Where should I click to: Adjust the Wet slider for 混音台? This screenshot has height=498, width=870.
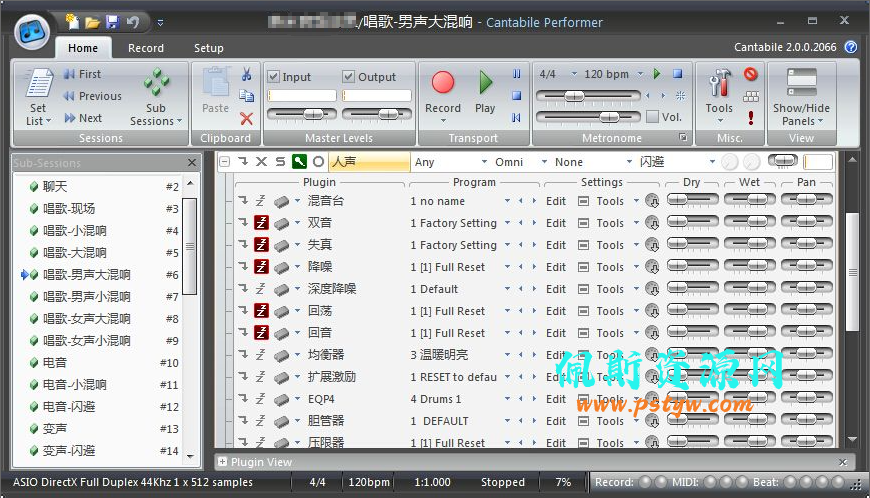(750, 200)
